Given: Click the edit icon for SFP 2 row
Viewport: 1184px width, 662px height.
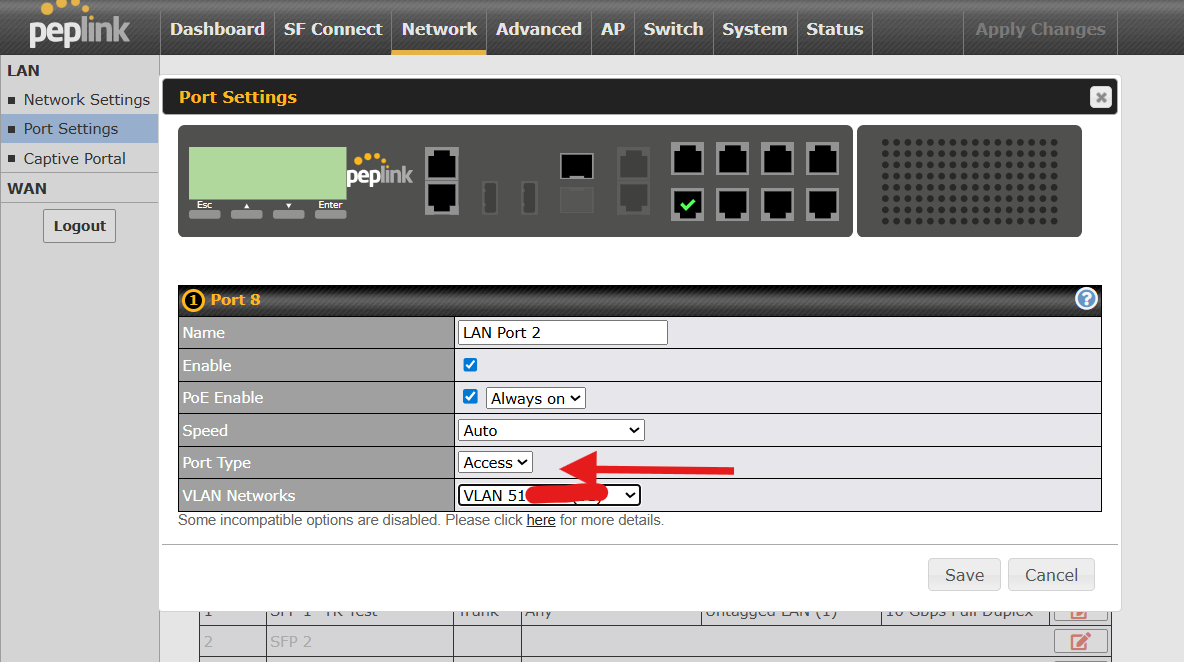Looking at the screenshot, I should 1080,642.
